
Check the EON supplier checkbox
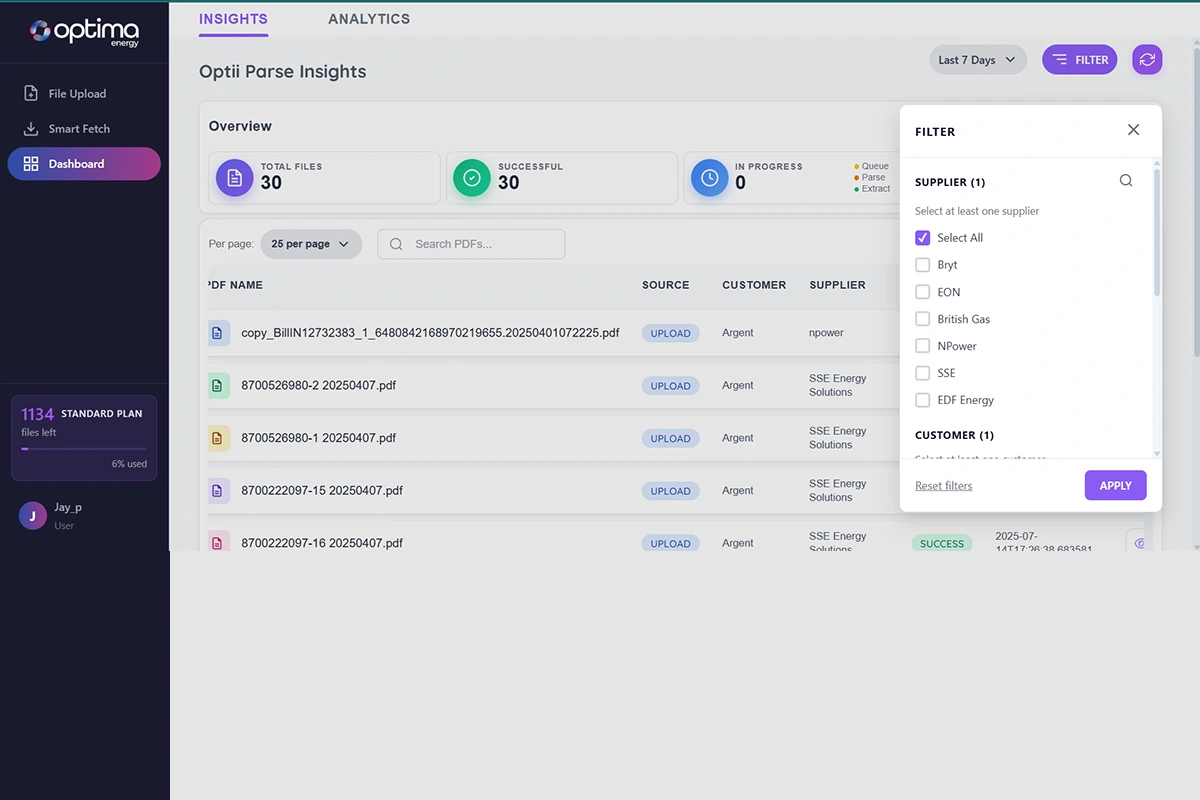(x=923, y=292)
